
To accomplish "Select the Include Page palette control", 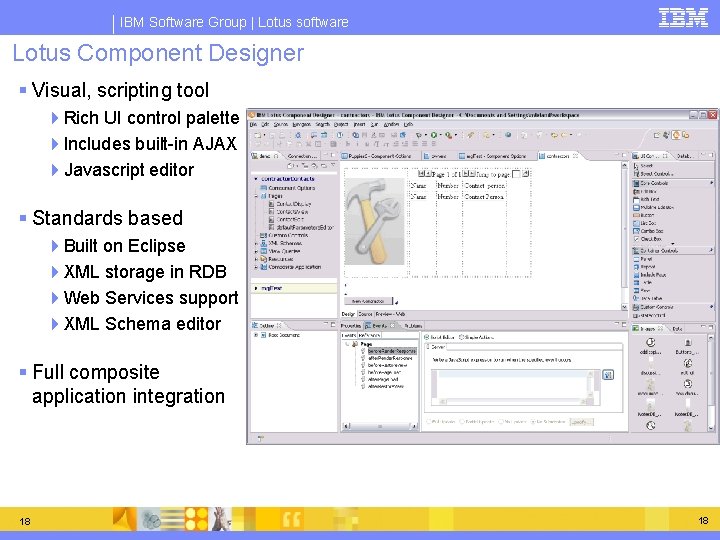I will pyautogui.click(x=650, y=275).
